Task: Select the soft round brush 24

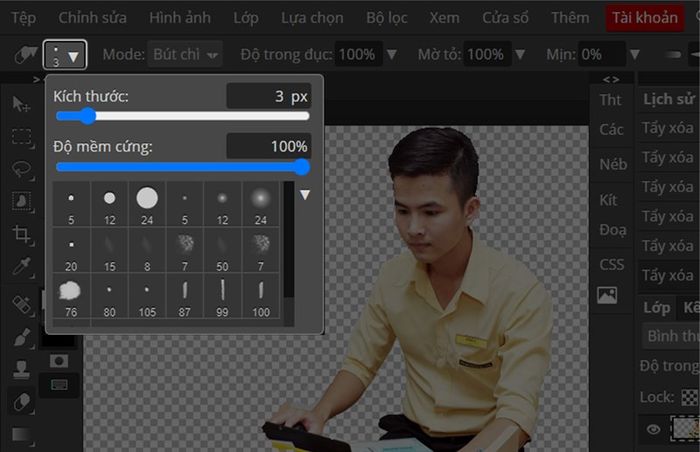Action: coord(261,204)
